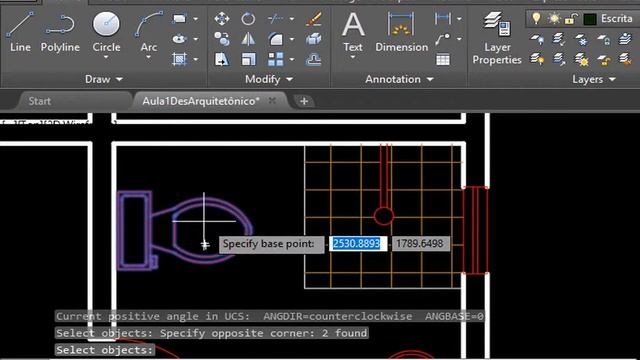The width and height of the screenshot is (640, 360).
Task: Open the Hatch tool dropdown arrow
Action: click(x=196, y=60)
